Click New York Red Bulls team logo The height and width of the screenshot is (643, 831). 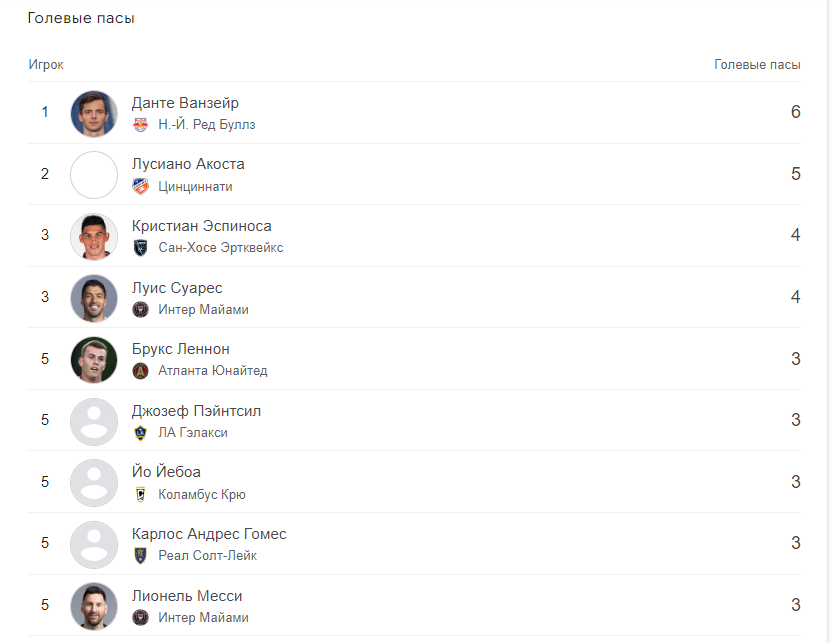point(141,125)
